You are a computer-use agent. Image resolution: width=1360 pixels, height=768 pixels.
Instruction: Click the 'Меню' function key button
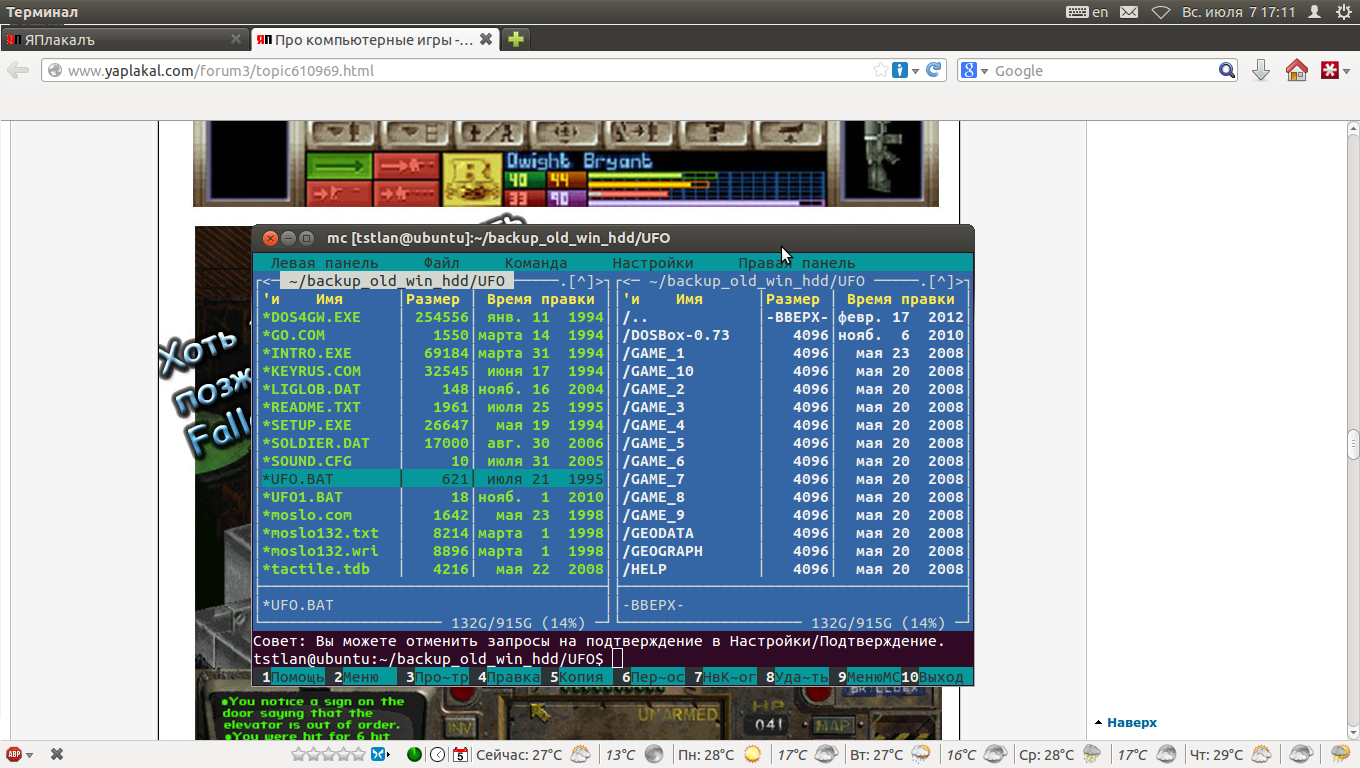(x=360, y=677)
